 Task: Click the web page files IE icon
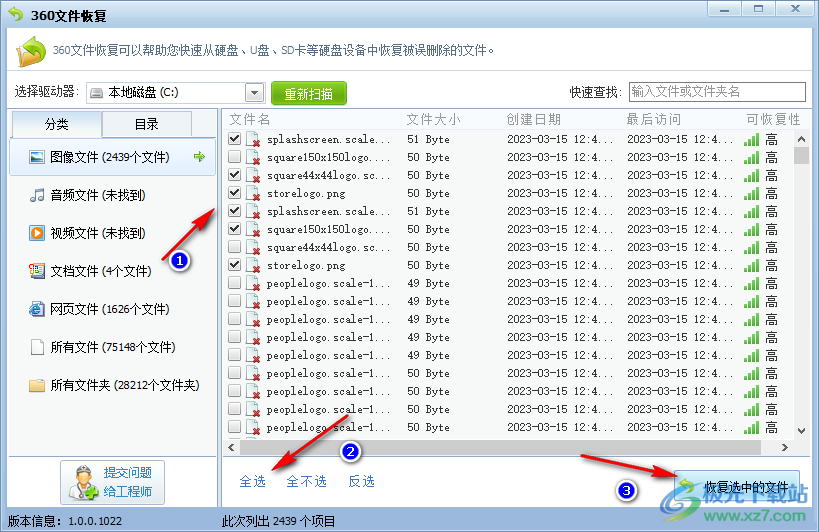[37, 309]
